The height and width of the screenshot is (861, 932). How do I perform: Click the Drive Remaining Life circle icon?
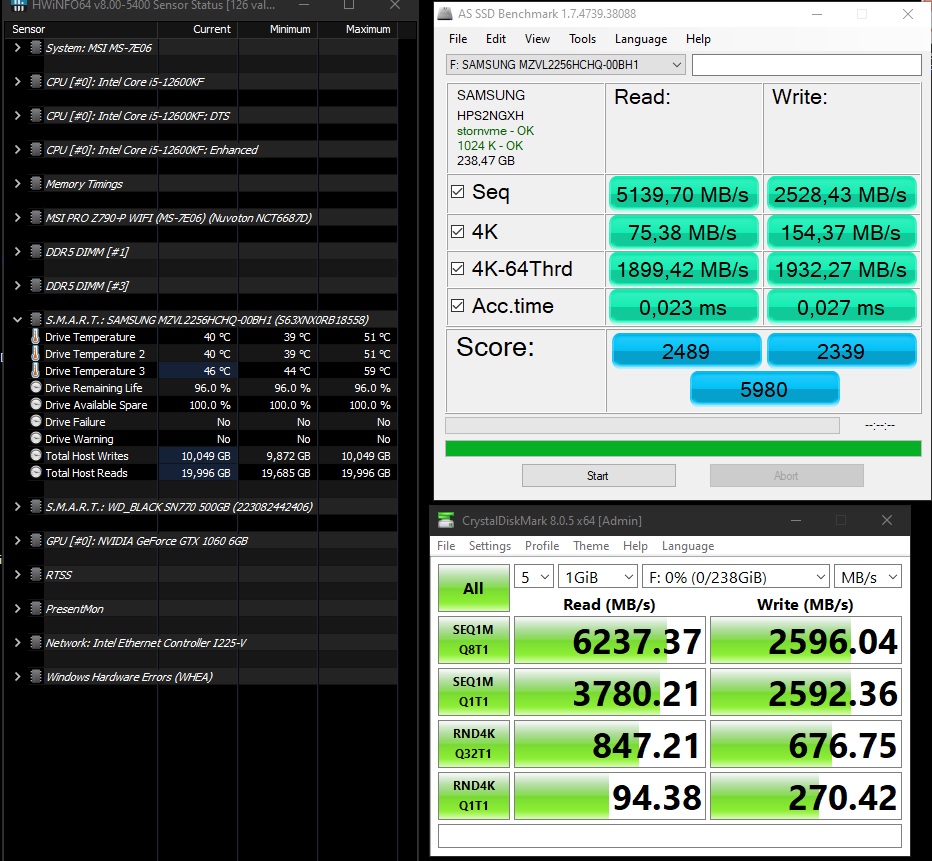click(x=36, y=387)
